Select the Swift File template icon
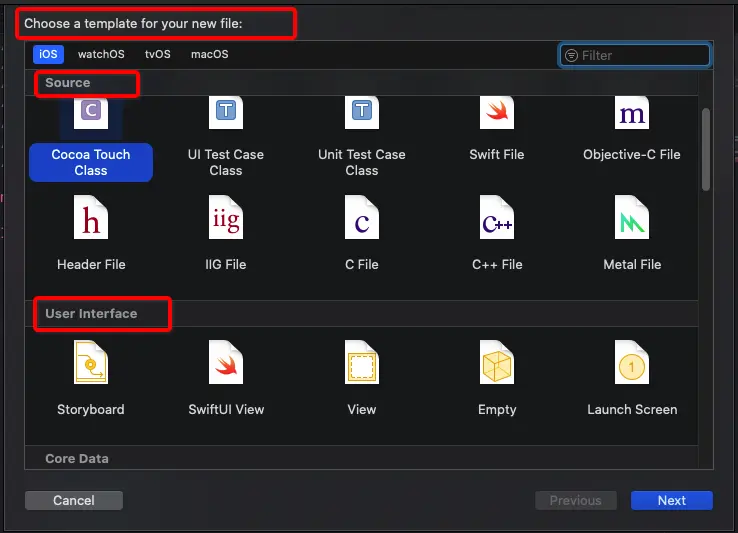This screenshot has width=738, height=533. click(497, 113)
